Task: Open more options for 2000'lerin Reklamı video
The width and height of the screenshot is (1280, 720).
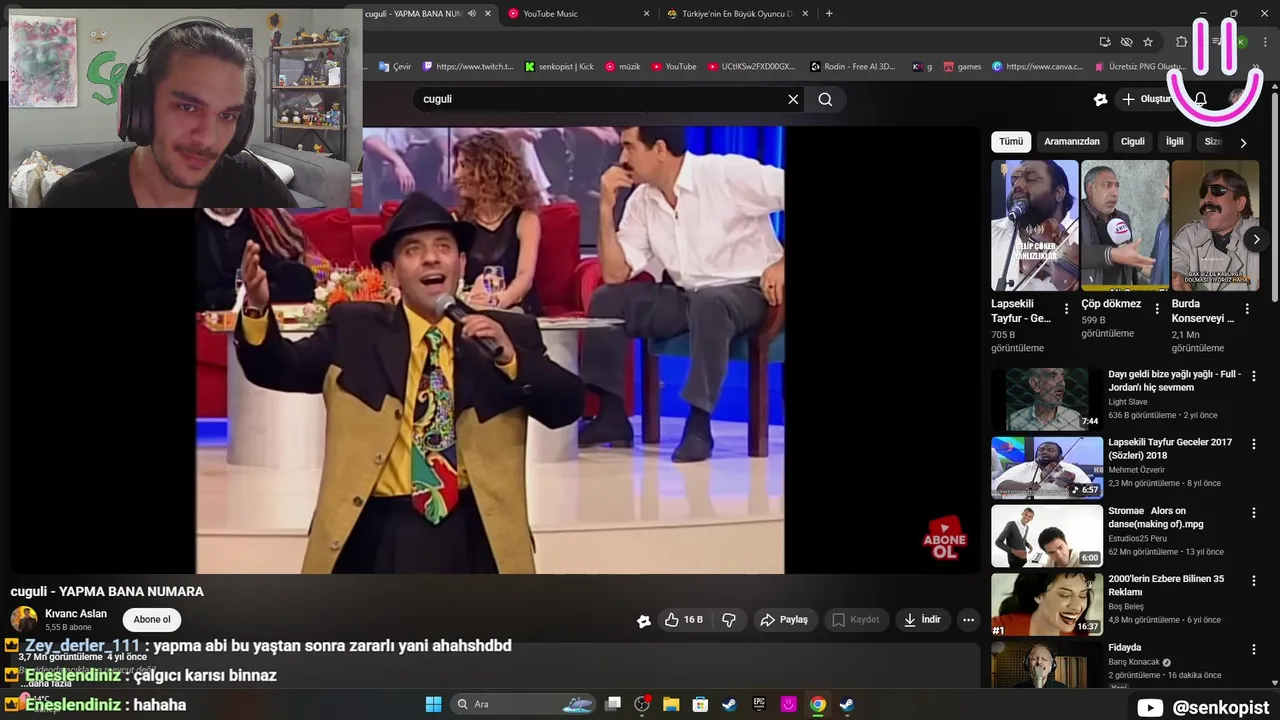Action: click(x=1254, y=580)
